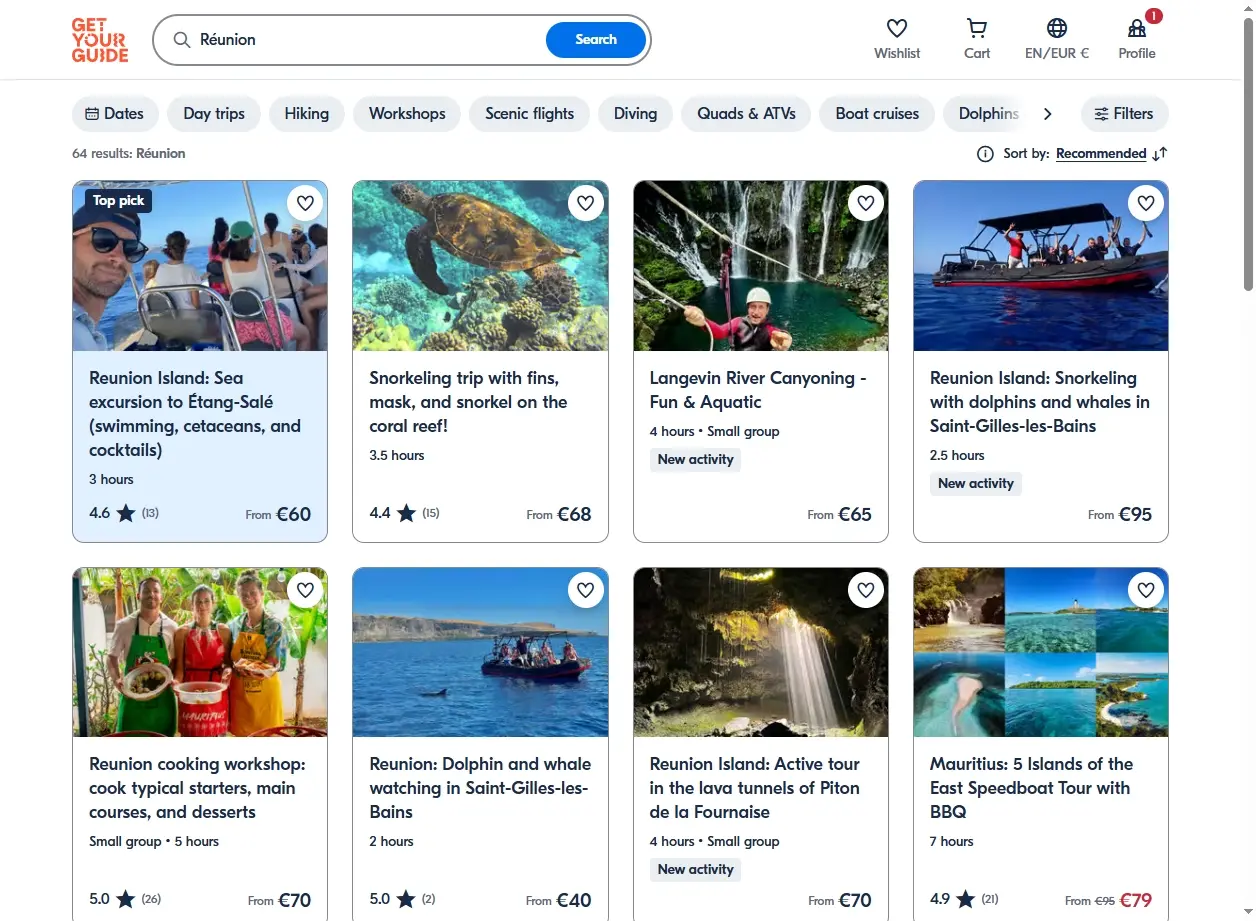Wishlist the Snorkeling with dolphins and whales card
The image size is (1256, 921).
pos(1146,203)
